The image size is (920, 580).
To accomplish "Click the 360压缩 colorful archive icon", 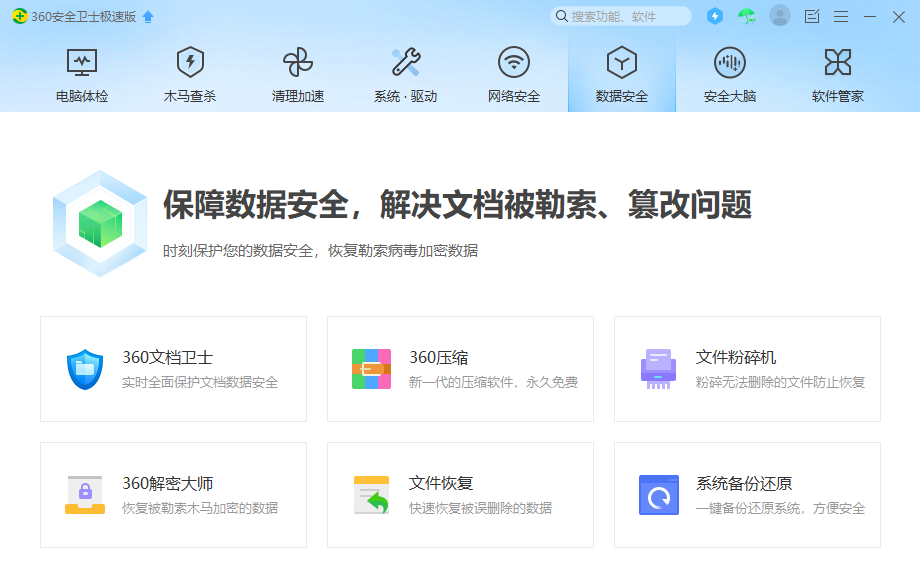I will click(371, 369).
